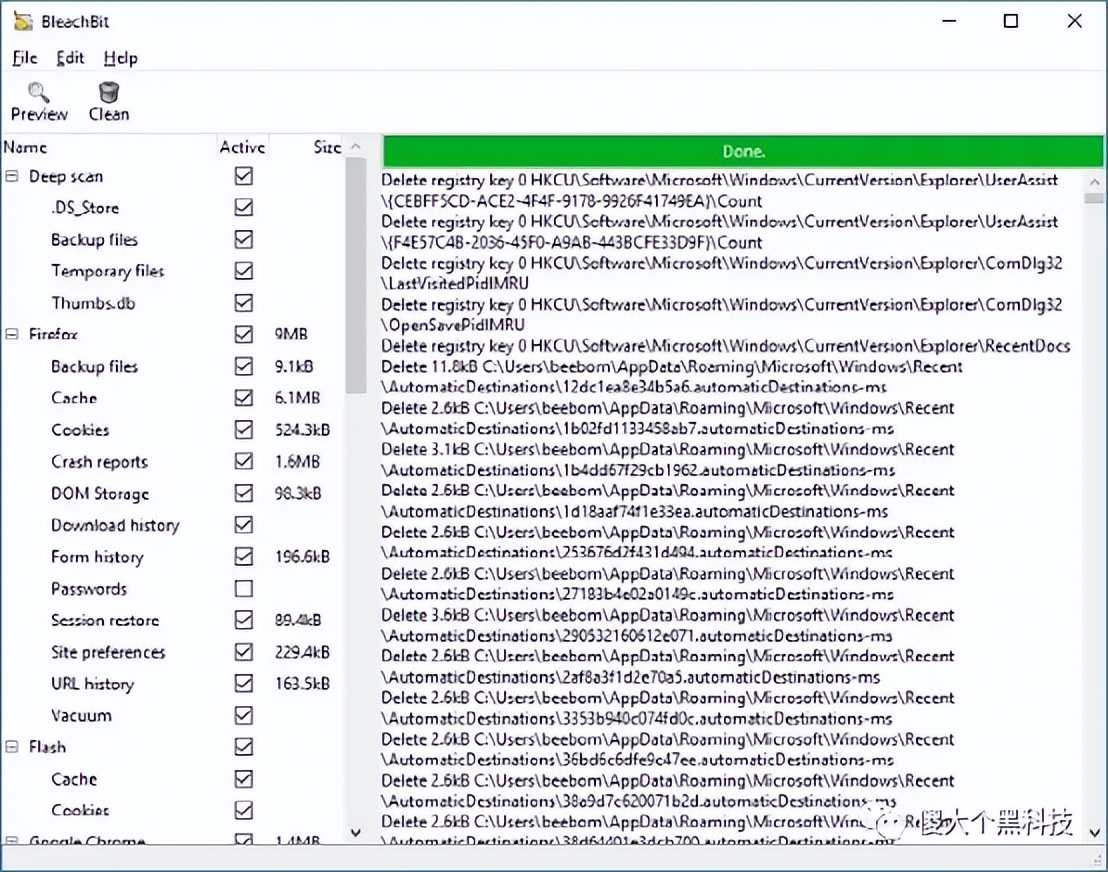
Task: Open the Edit menu
Action: [x=70, y=58]
